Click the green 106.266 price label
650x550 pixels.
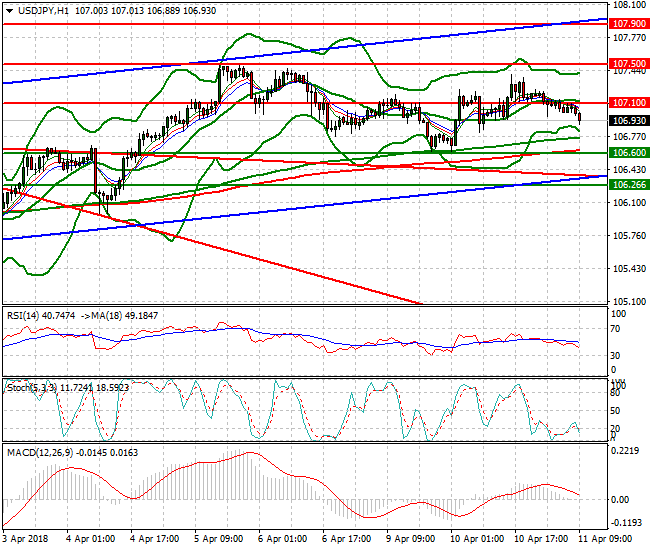[x=628, y=184]
